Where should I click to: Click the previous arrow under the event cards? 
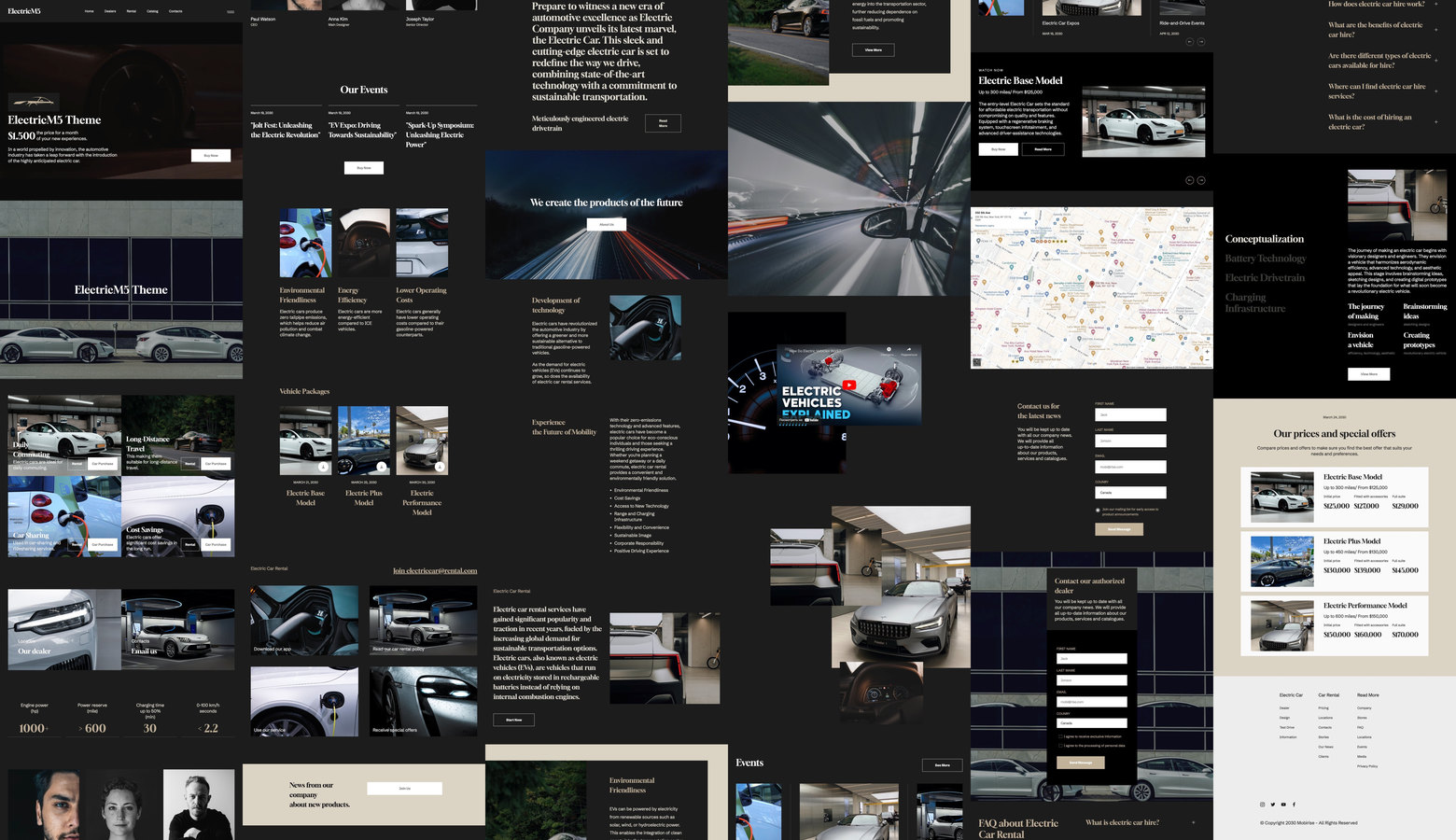[1189, 42]
